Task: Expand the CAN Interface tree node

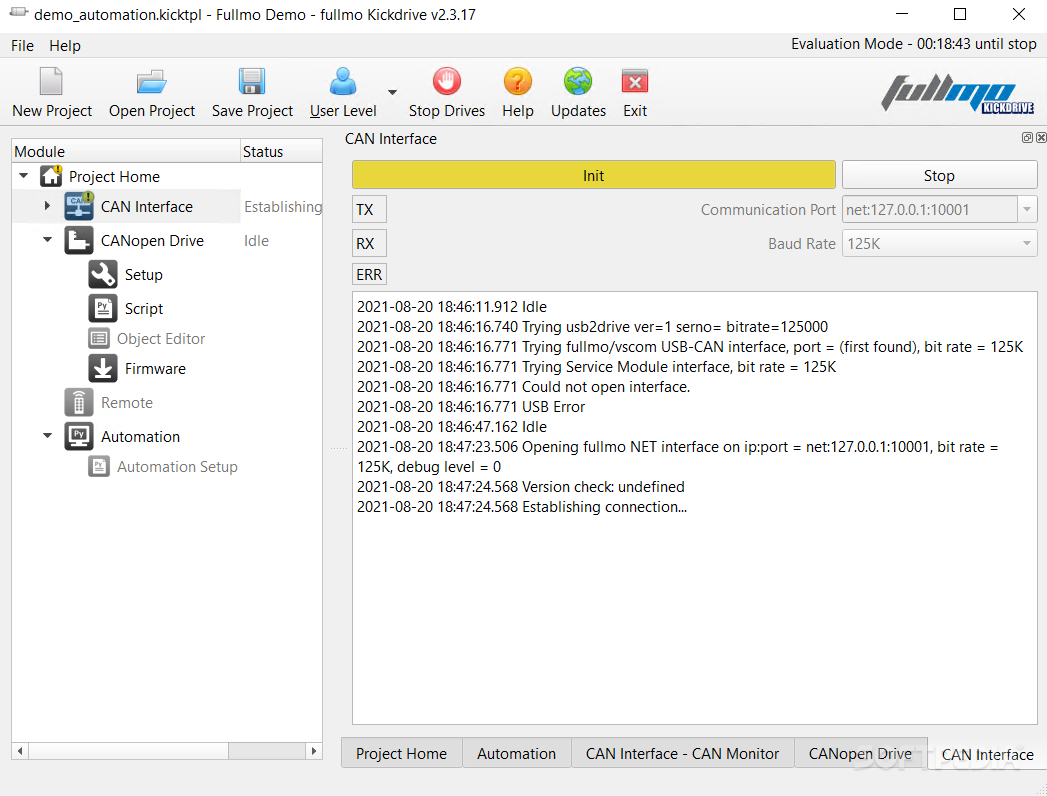Action: (x=47, y=206)
